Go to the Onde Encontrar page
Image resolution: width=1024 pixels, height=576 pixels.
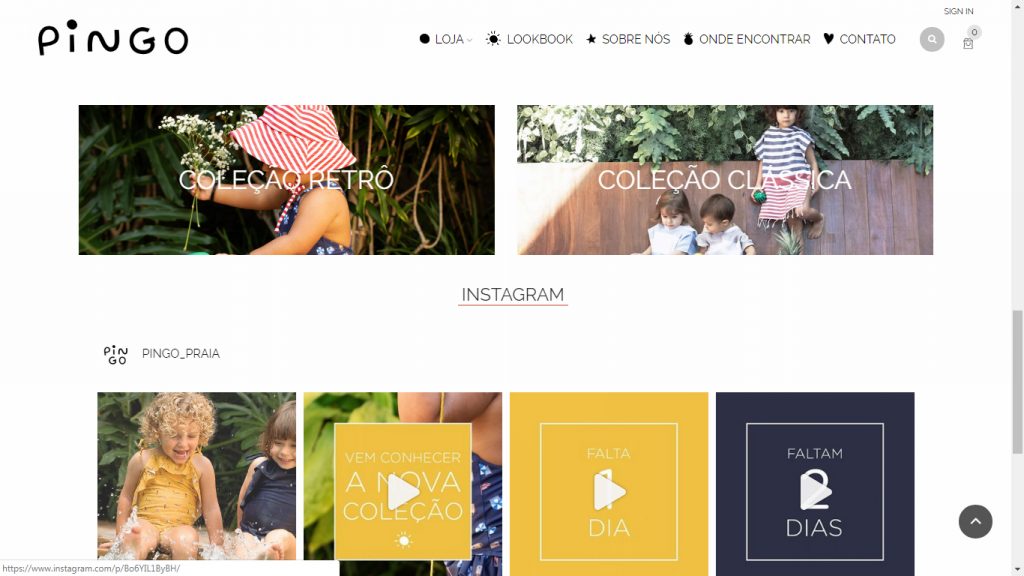click(x=754, y=39)
